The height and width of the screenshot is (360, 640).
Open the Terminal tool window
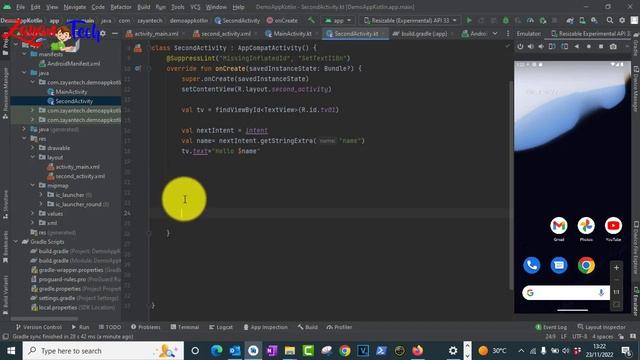point(184,327)
